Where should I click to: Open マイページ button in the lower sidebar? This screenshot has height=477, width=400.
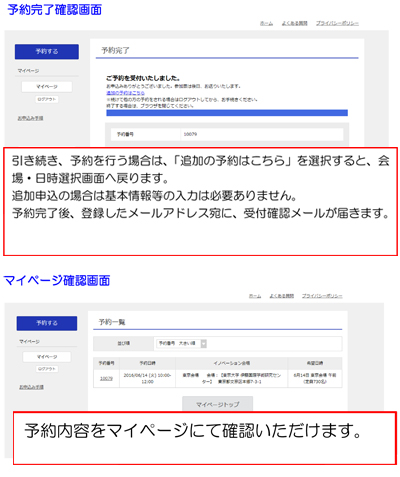[47, 357]
